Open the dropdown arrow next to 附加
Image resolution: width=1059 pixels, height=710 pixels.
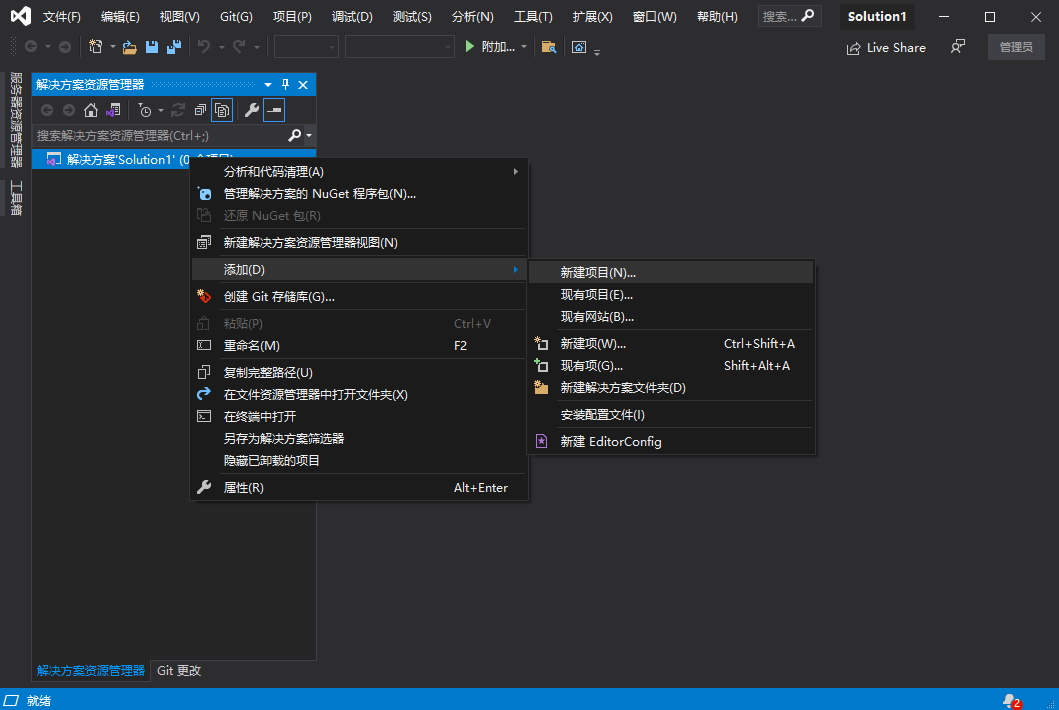[523, 47]
